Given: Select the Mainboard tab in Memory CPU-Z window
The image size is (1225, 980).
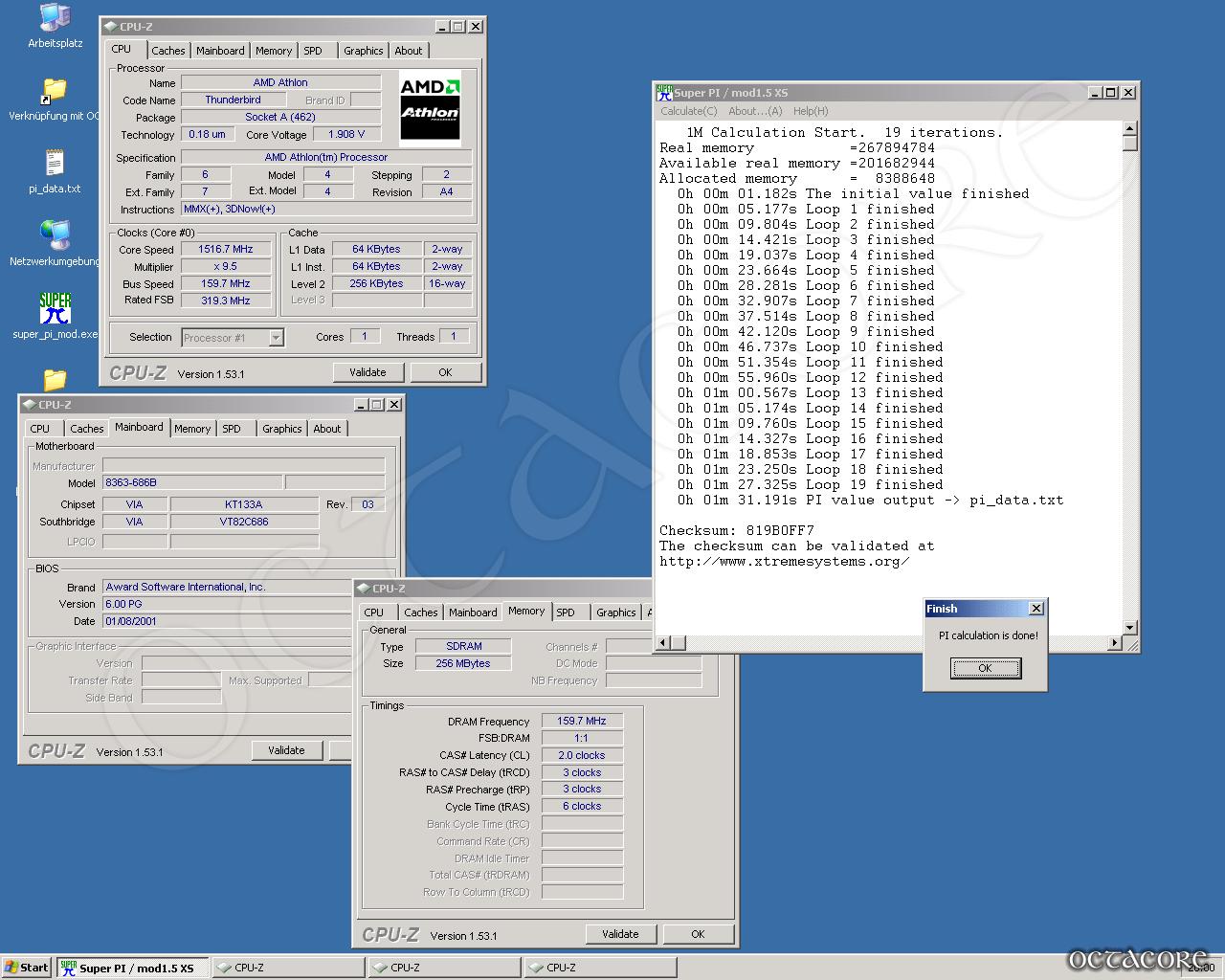Looking at the screenshot, I should coord(473,612).
